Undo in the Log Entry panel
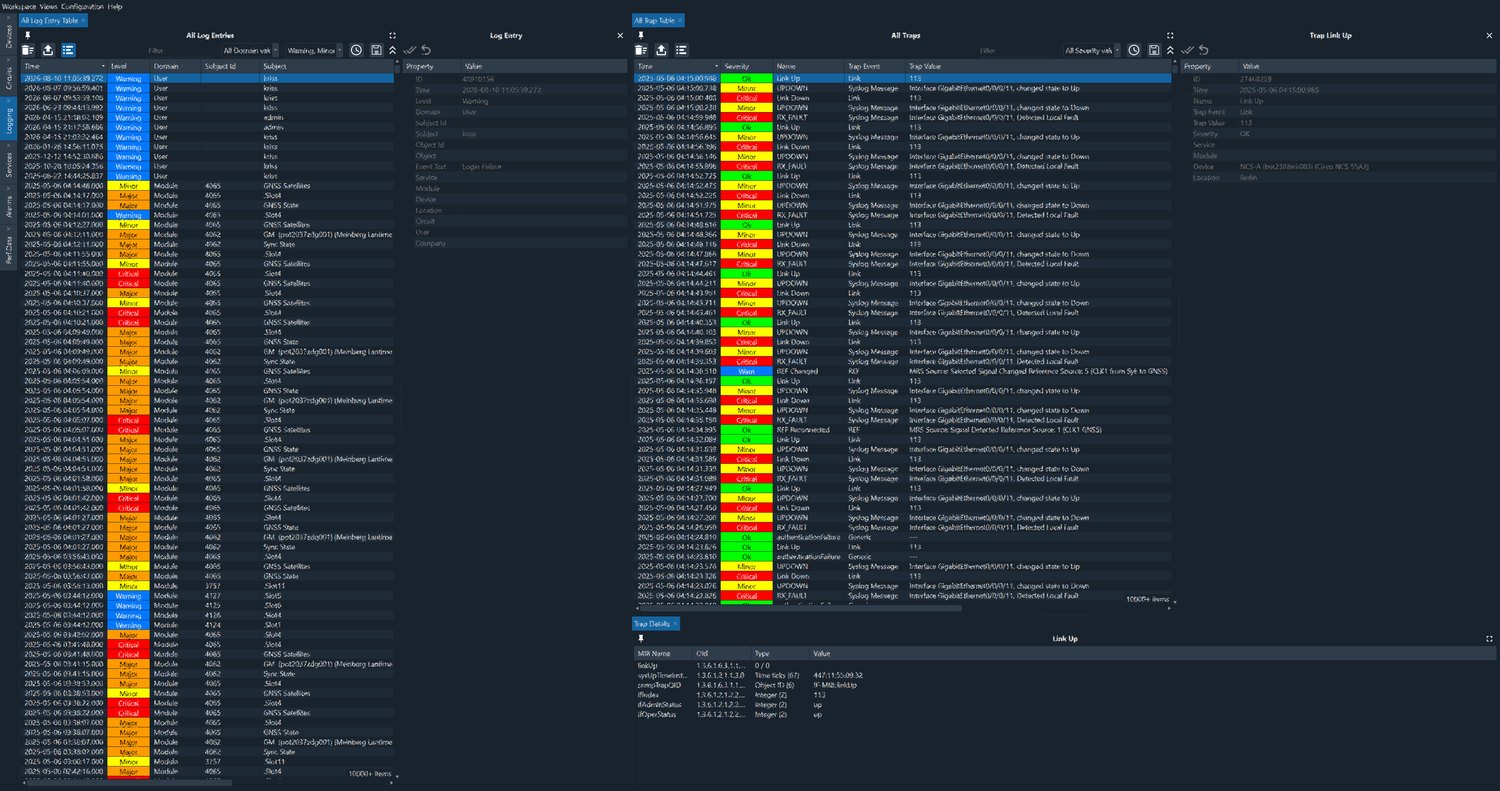Screen dimensions: 1500x791 pos(427,50)
